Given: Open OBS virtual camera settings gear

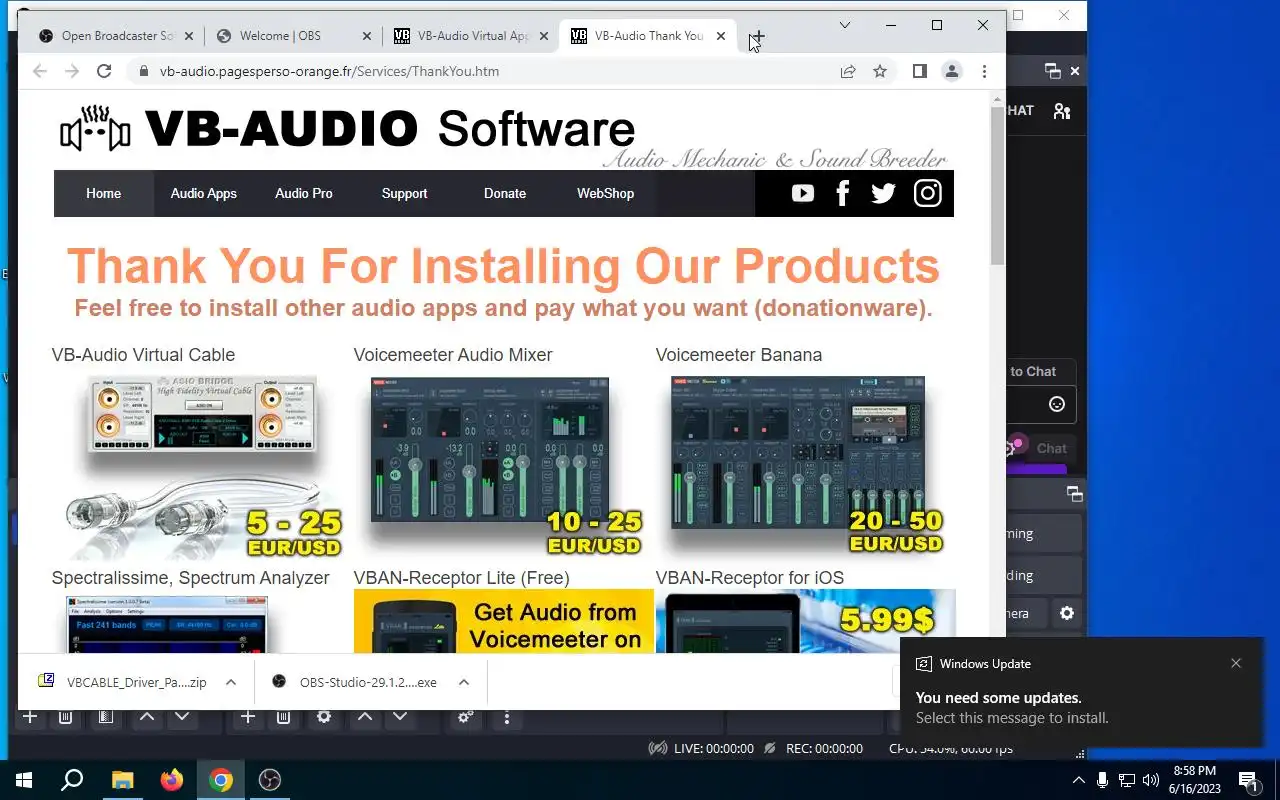Looking at the screenshot, I should 1067,613.
